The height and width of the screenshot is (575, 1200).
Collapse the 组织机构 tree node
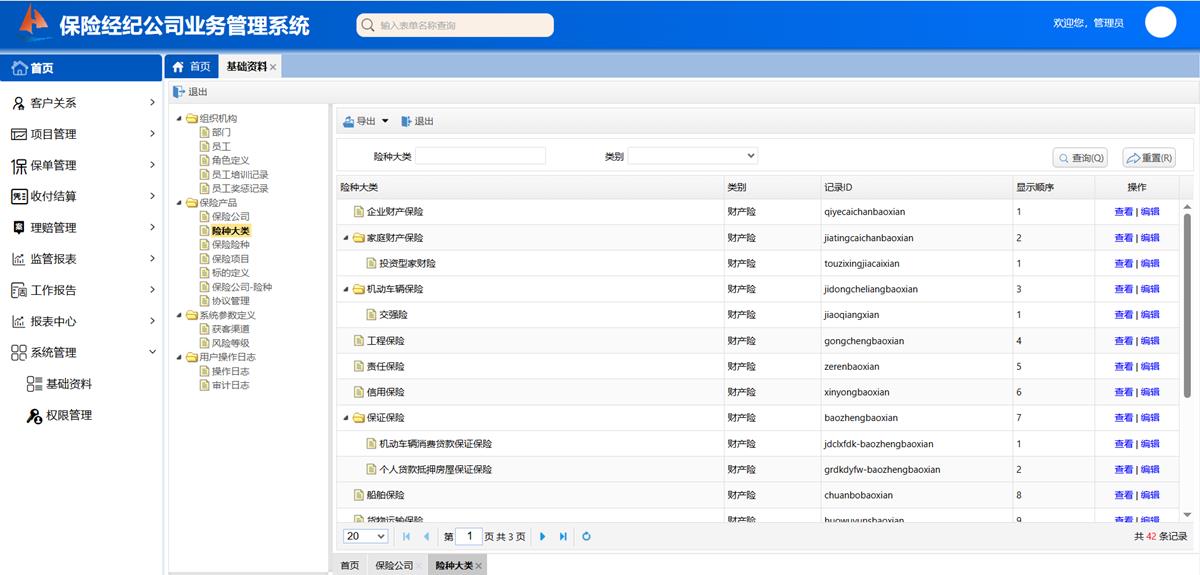tap(179, 119)
